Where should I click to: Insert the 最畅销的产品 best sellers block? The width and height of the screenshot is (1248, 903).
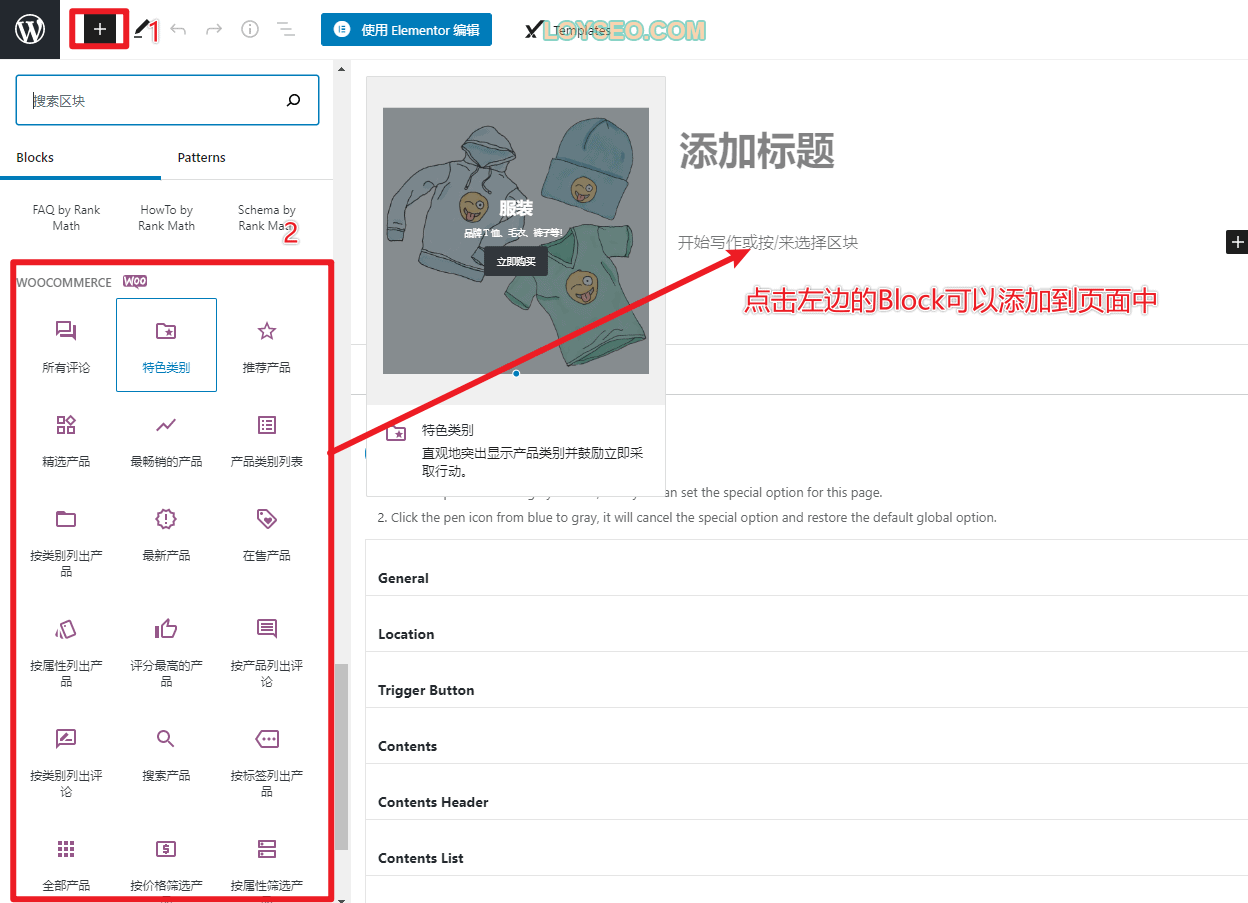tap(166, 439)
